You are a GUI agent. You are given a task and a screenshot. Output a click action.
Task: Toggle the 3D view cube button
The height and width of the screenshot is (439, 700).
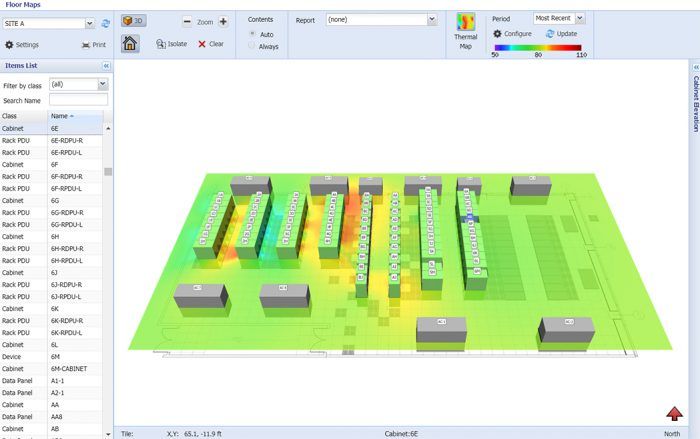tap(133, 21)
